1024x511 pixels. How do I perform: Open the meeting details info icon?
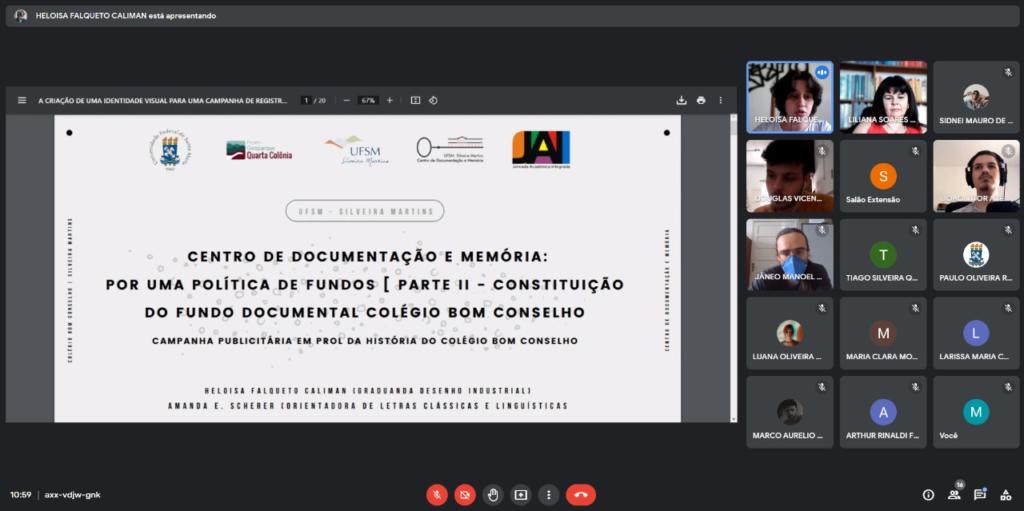(928, 494)
